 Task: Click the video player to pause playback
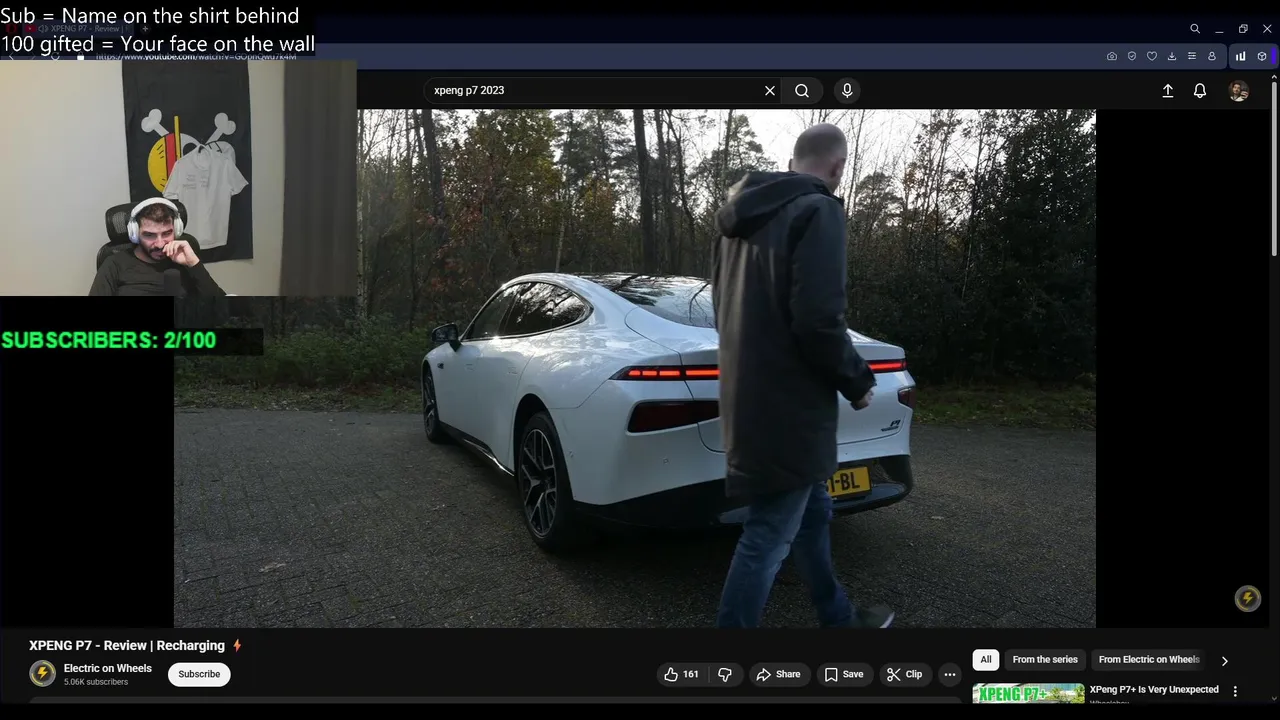pos(635,368)
